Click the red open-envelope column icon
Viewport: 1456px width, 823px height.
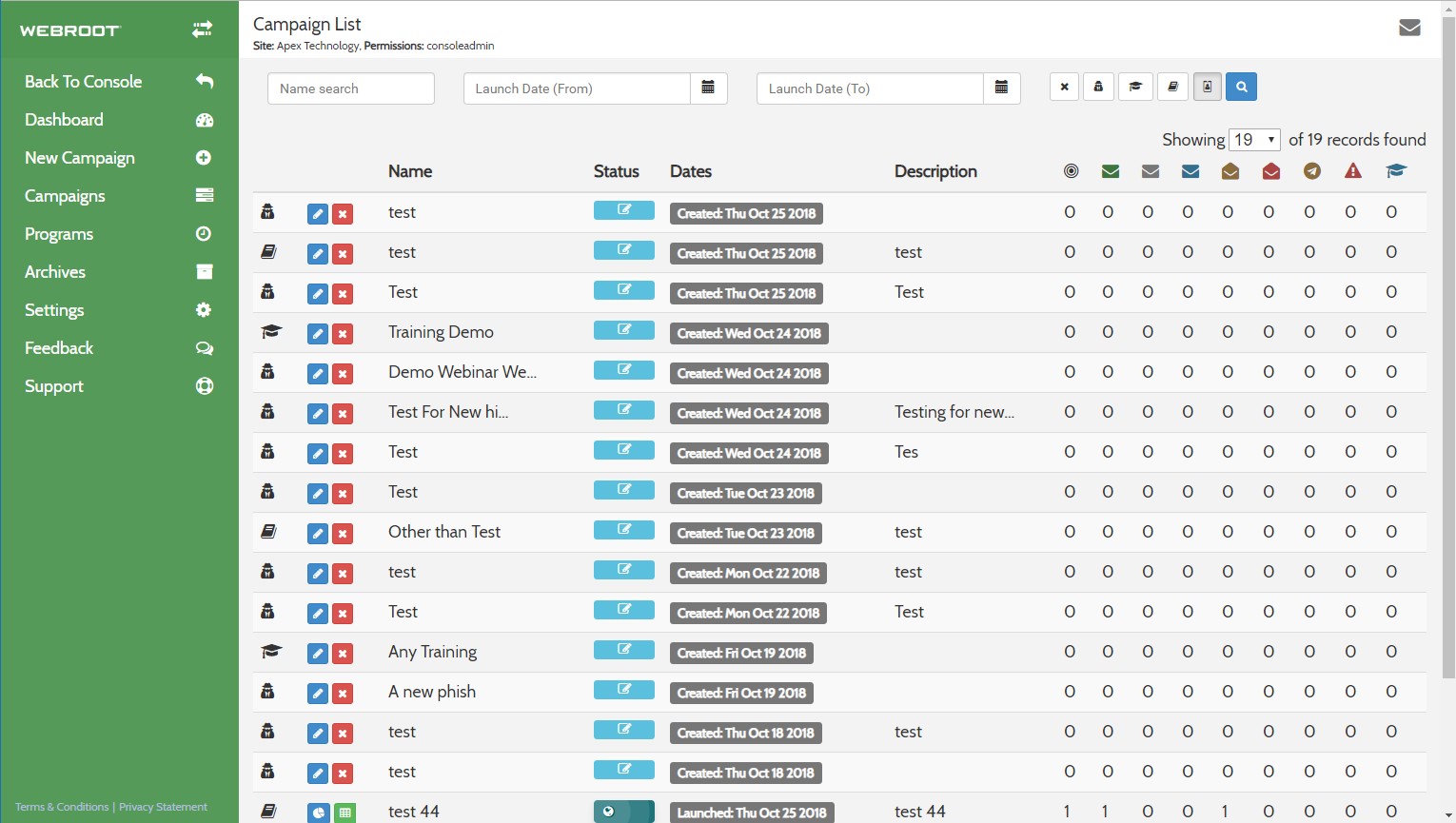point(1271,171)
